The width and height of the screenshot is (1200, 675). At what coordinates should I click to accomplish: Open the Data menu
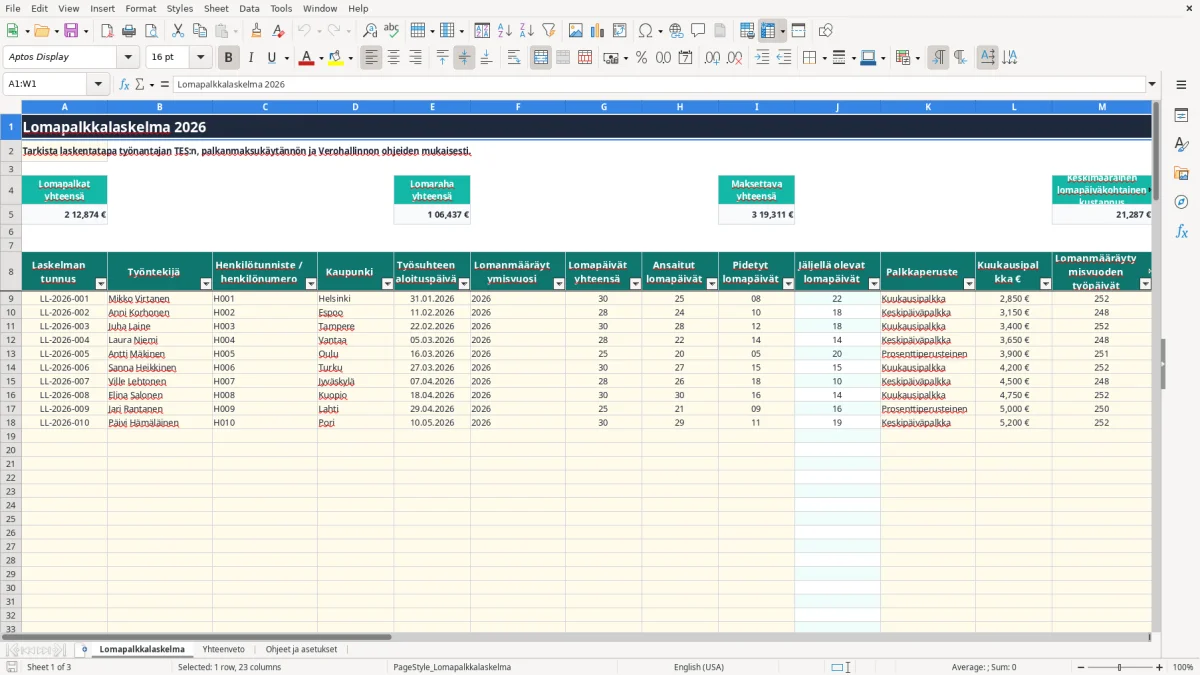click(x=249, y=8)
